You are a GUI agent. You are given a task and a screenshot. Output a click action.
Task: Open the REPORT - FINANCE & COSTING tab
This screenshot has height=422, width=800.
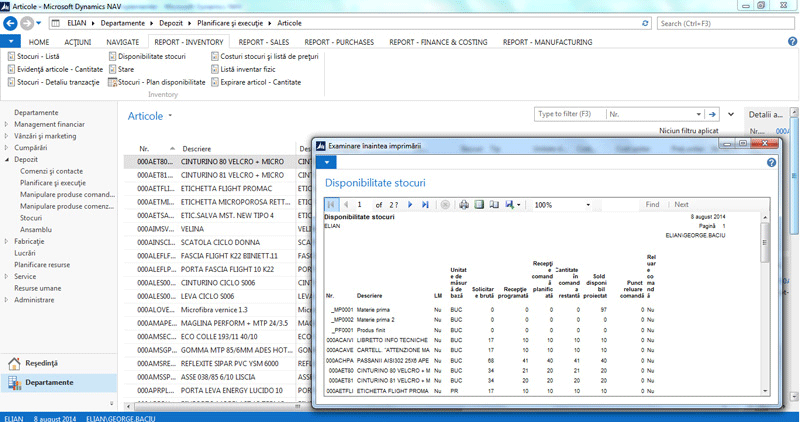click(438, 42)
